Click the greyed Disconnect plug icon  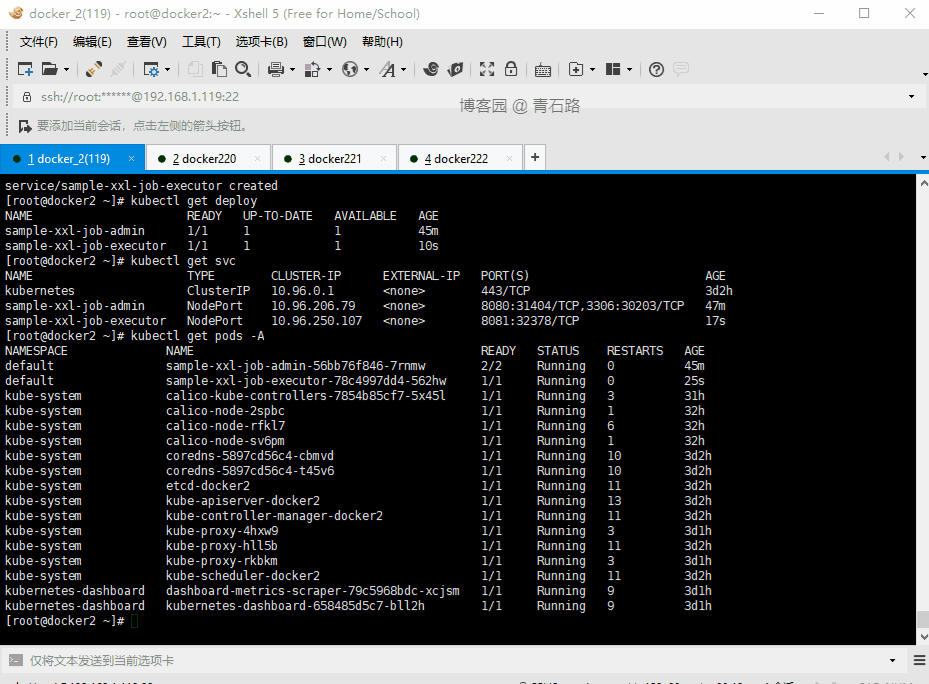click(x=118, y=69)
